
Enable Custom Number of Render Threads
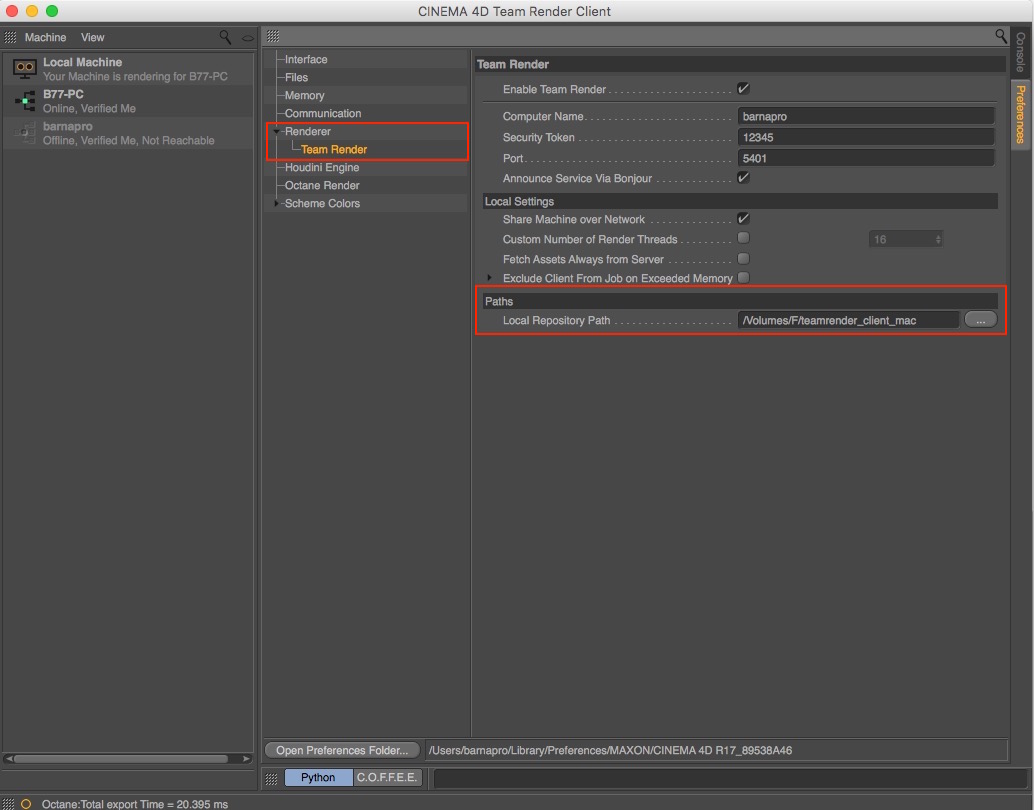[743, 238]
